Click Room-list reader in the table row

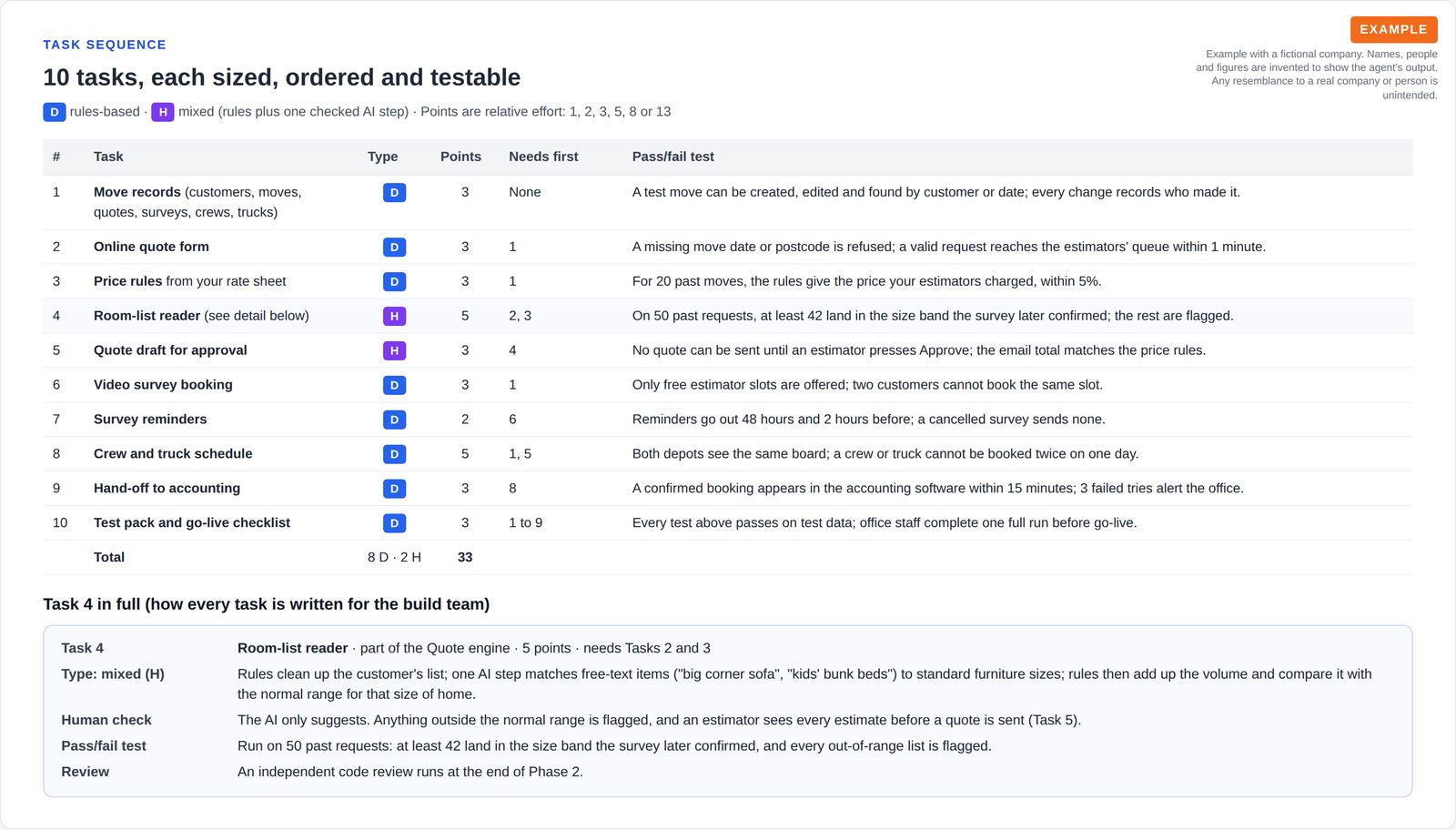[147, 316]
